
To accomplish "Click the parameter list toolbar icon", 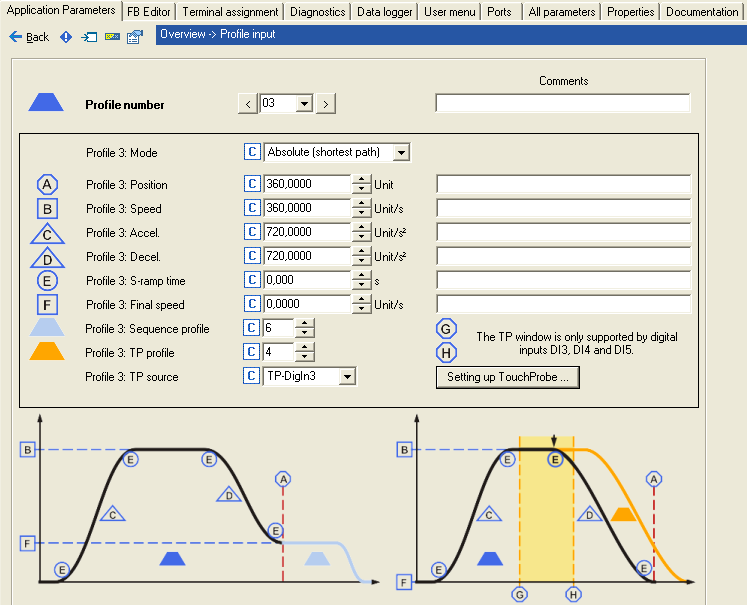I will click(x=134, y=37).
